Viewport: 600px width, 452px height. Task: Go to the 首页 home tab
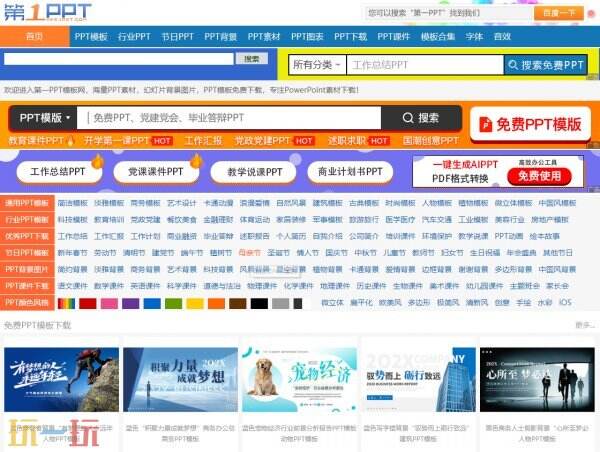click(34, 36)
